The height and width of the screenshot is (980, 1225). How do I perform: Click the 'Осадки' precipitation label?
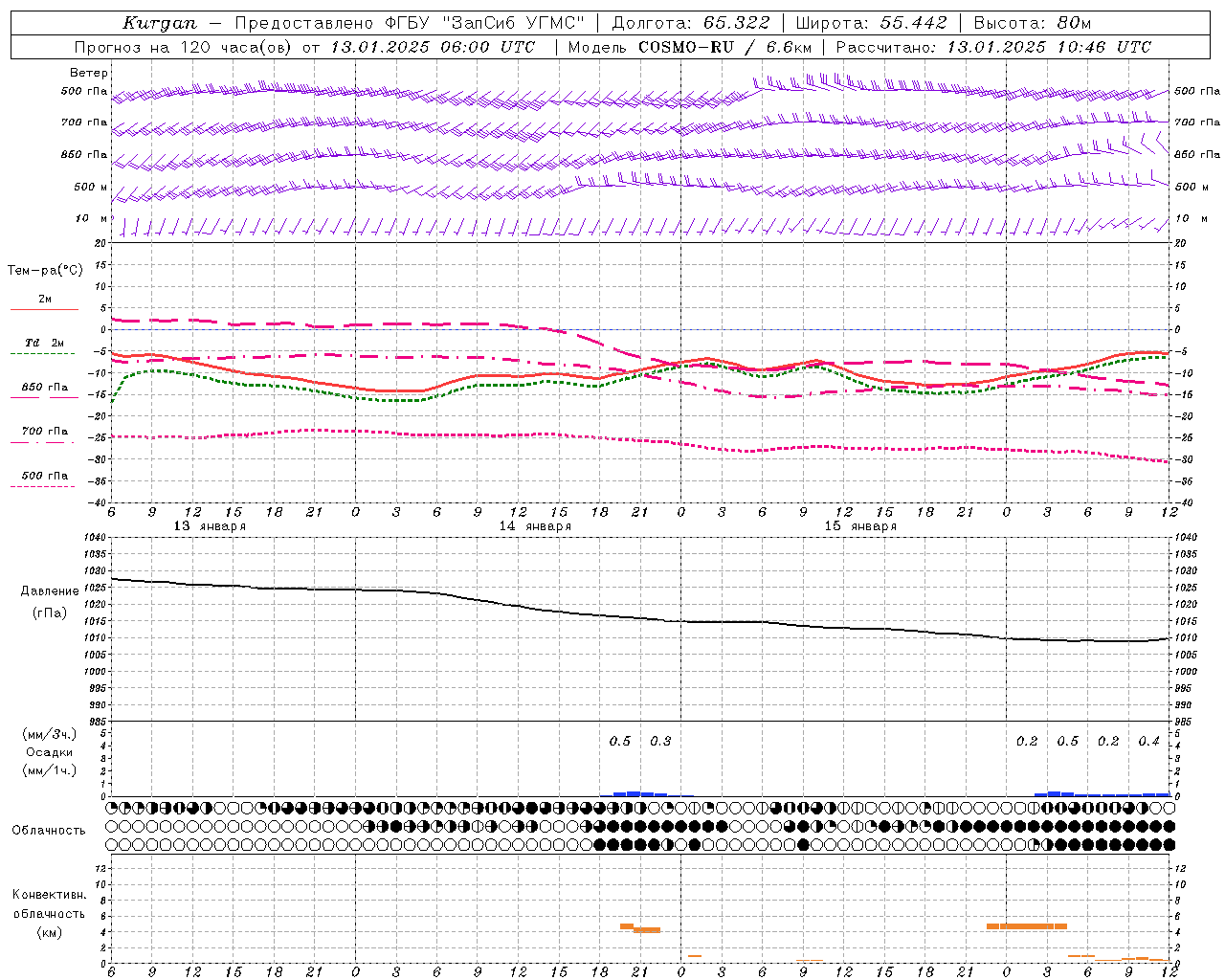[50, 752]
